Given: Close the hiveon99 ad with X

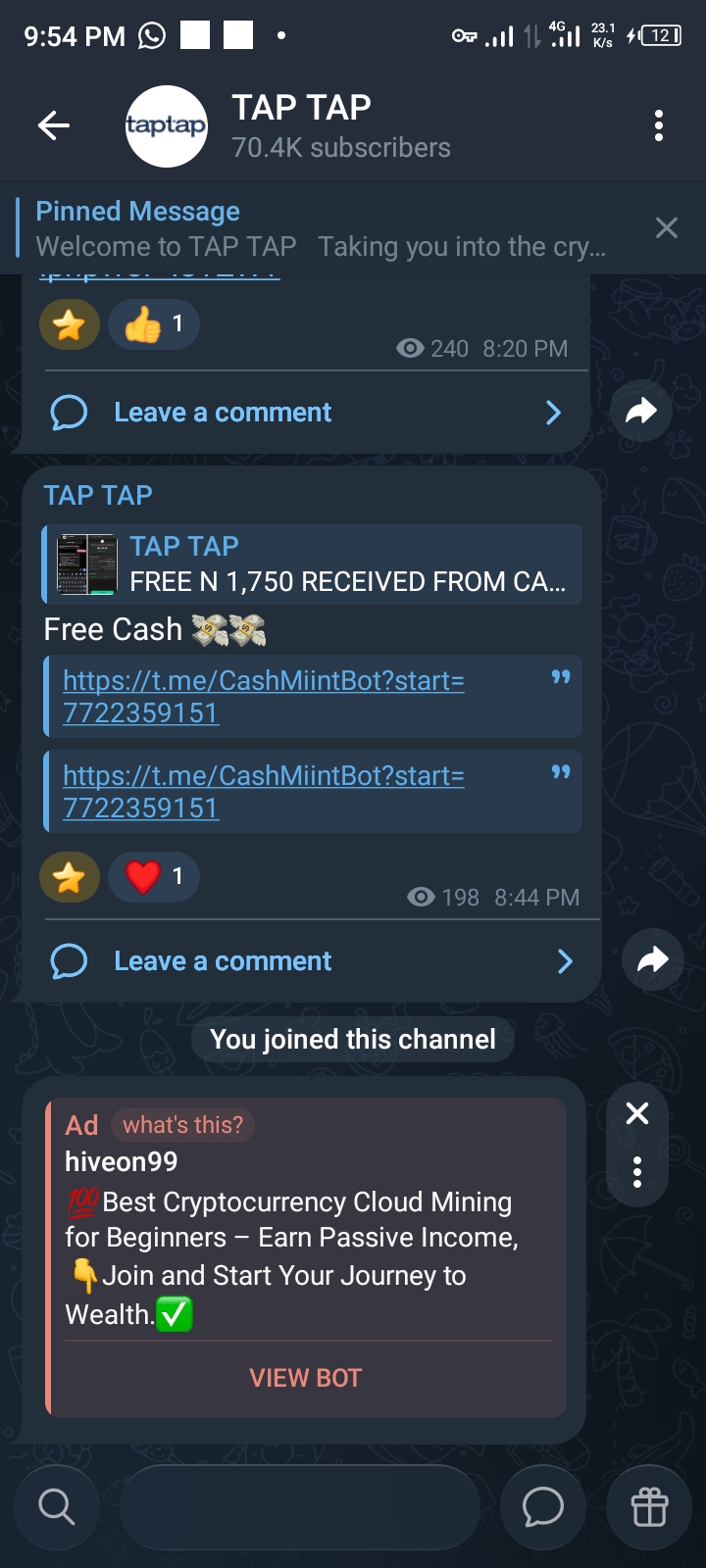Looking at the screenshot, I should [637, 1113].
